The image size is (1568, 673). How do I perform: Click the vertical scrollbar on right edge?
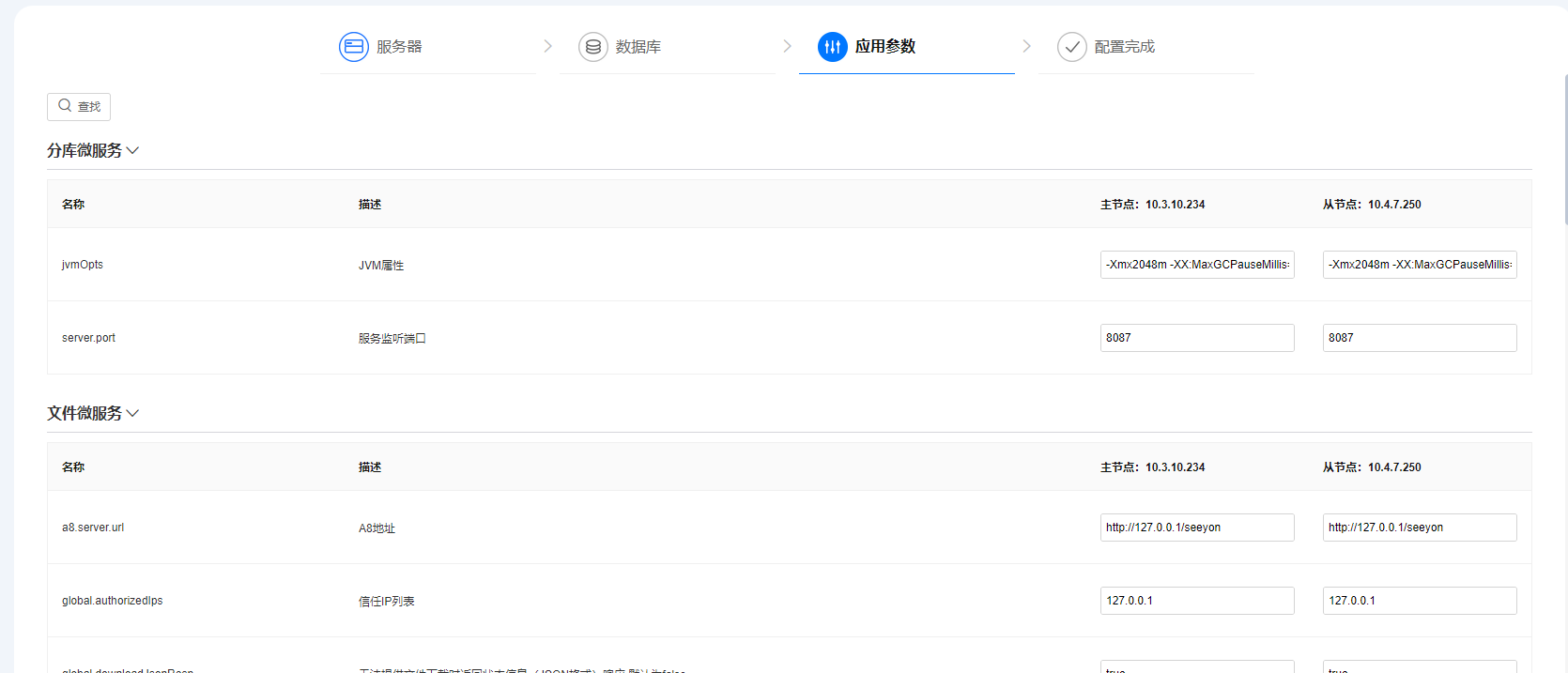(1565, 150)
